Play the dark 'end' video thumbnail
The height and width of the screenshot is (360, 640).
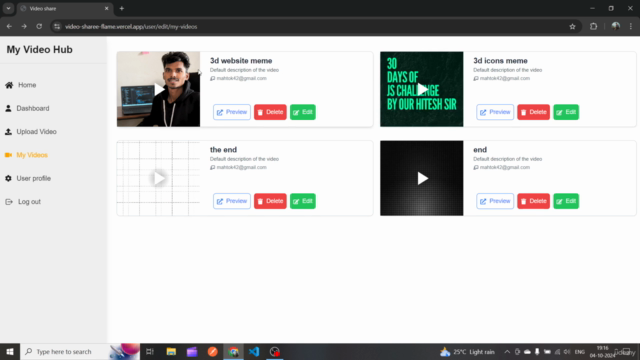tap(422, 178)
